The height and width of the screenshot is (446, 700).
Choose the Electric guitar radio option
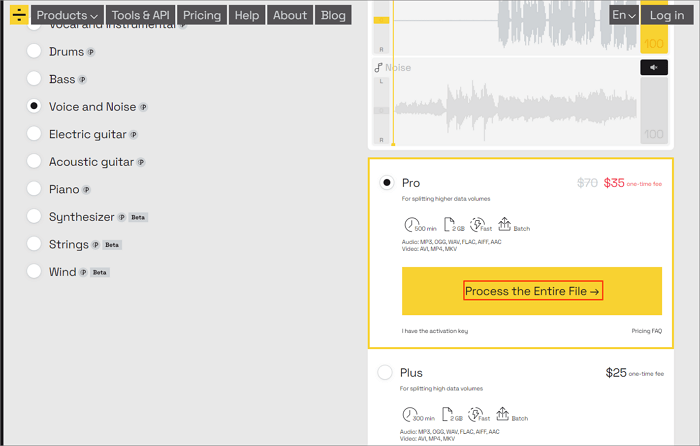(x=34, y=133)
